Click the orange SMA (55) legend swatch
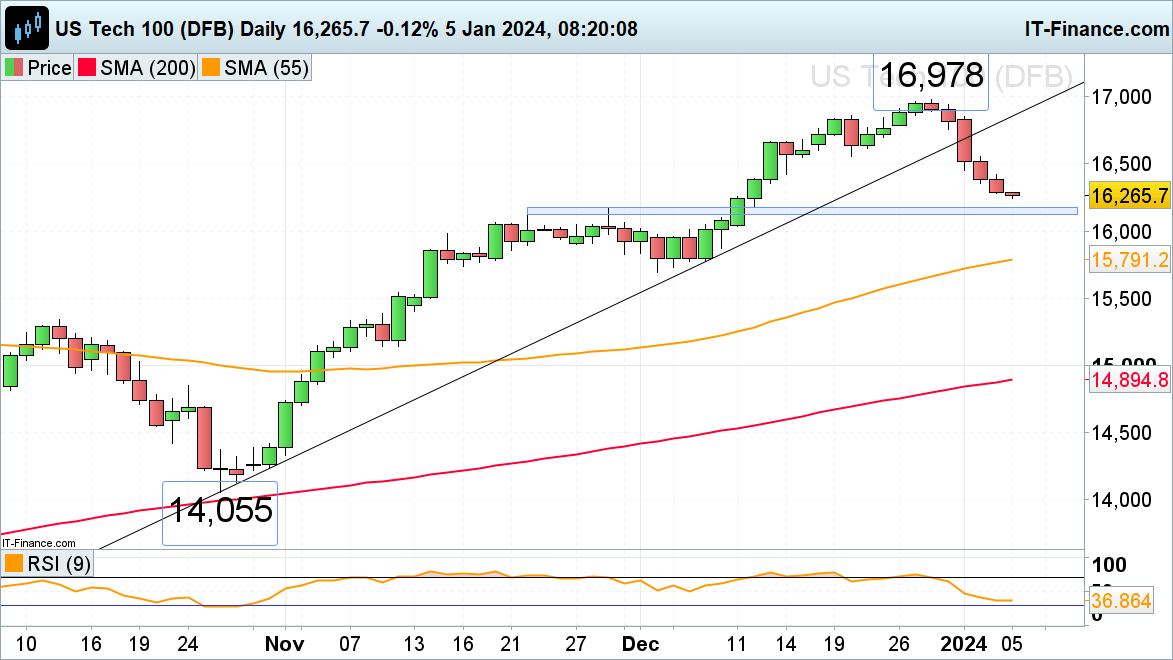Viewport: 1173px width, 660px height. point(211,68)
